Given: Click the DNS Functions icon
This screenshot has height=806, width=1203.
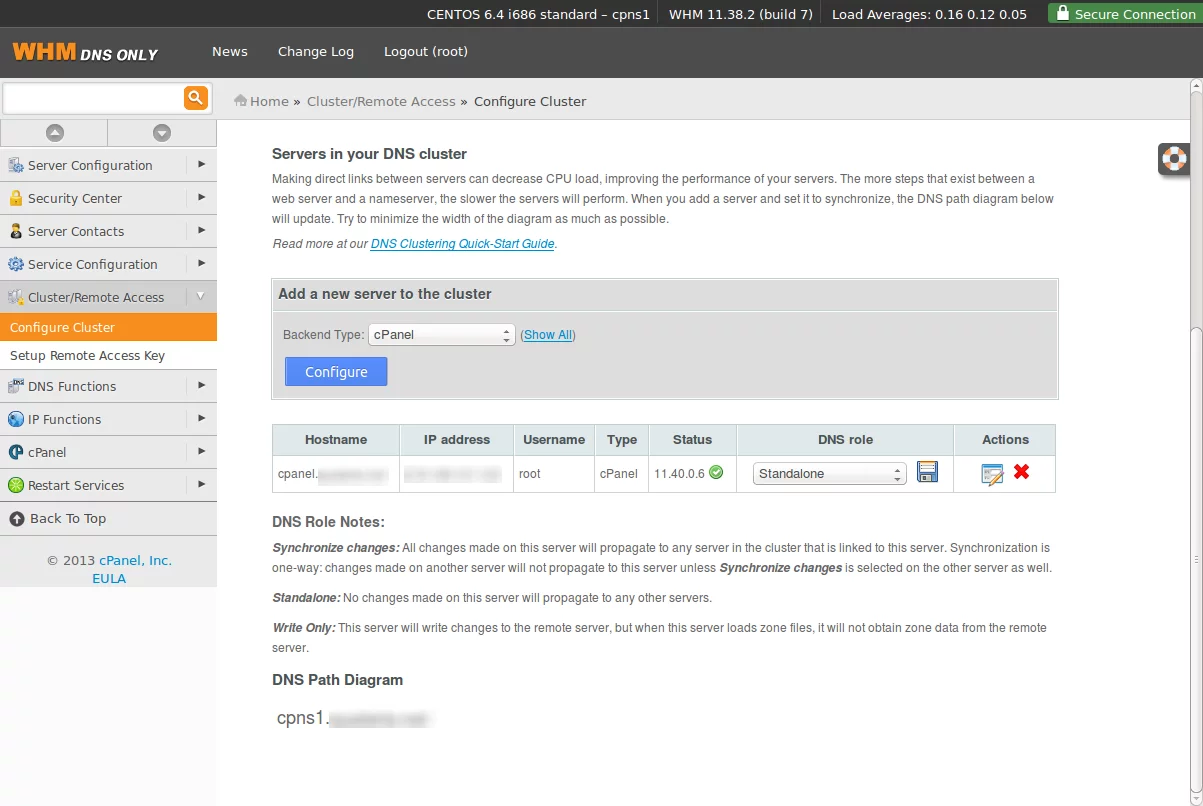Looking at the screenshot, I should (16, 386).
